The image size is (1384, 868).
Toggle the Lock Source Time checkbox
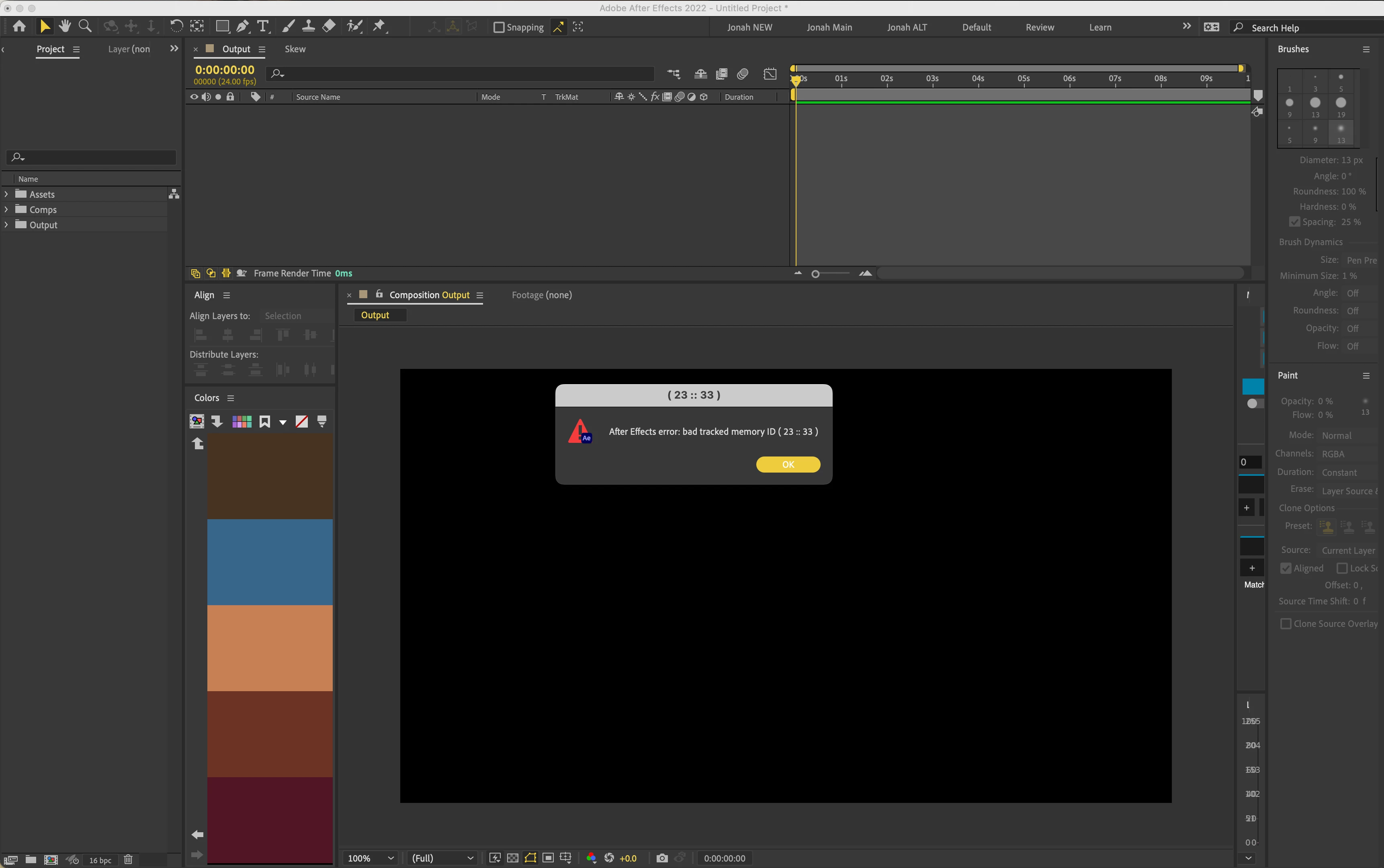(x=1342, y=568)
